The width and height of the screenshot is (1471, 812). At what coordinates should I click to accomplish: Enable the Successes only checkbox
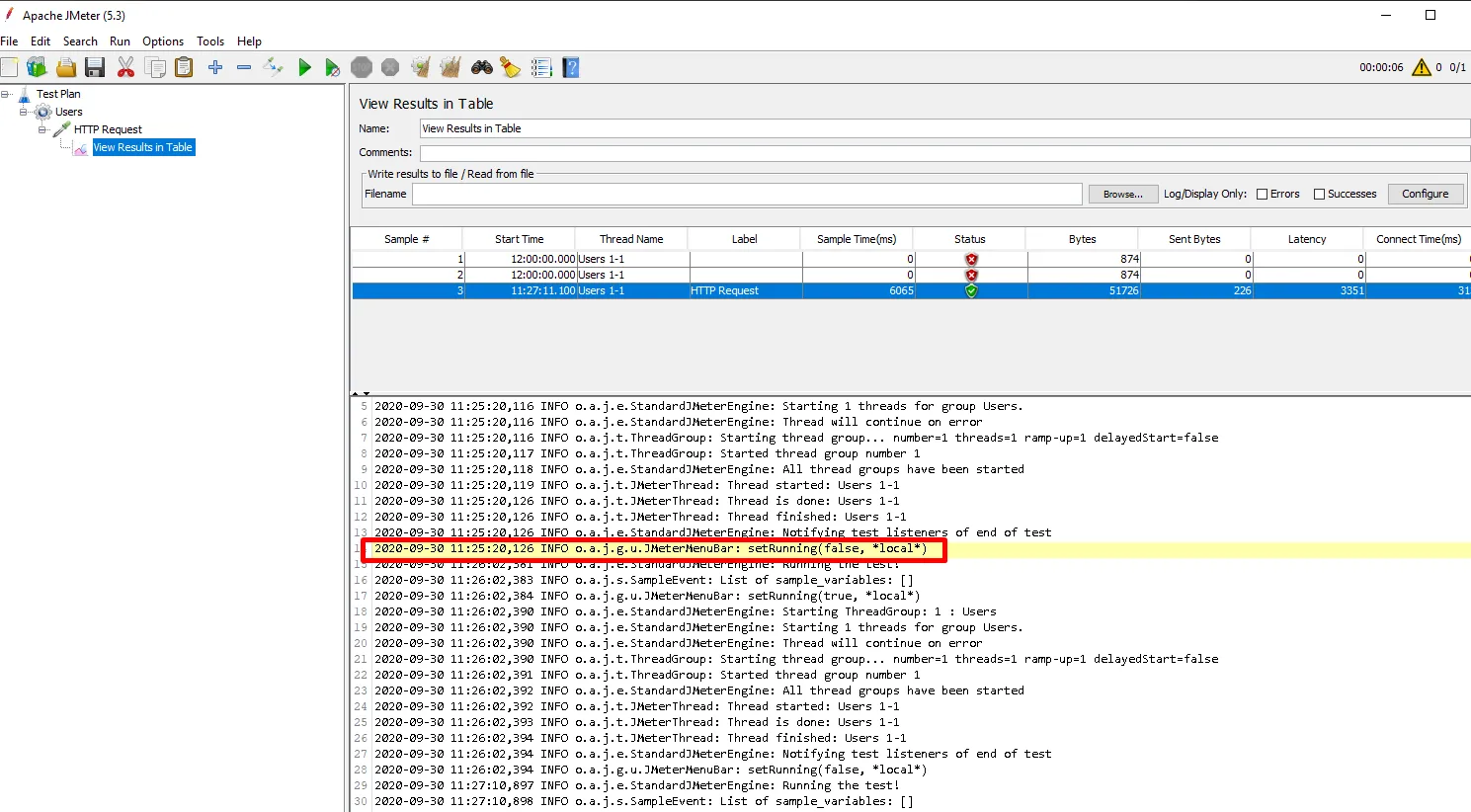(x=1319, y=194)
